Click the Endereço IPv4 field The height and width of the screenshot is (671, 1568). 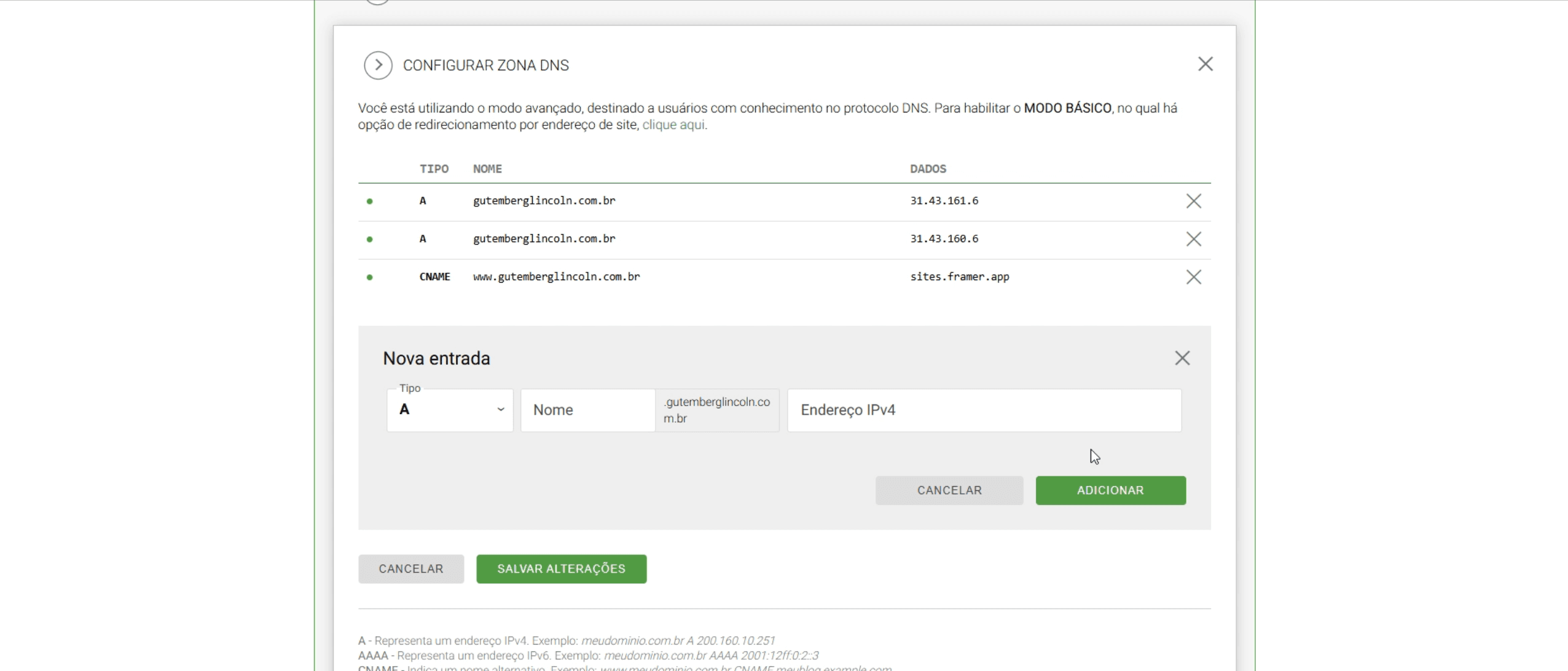click(984, 410)
